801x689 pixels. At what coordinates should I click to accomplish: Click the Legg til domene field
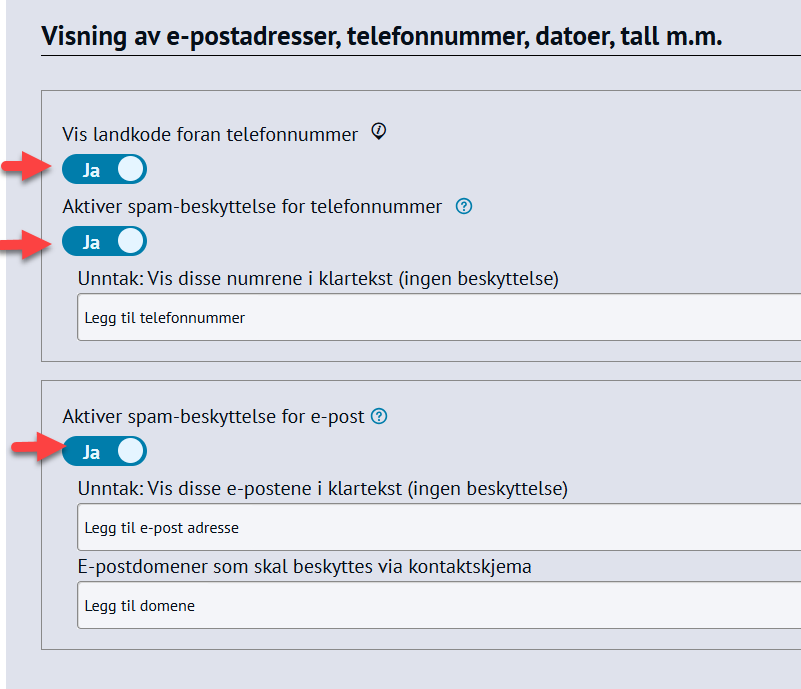coord(438,605)
